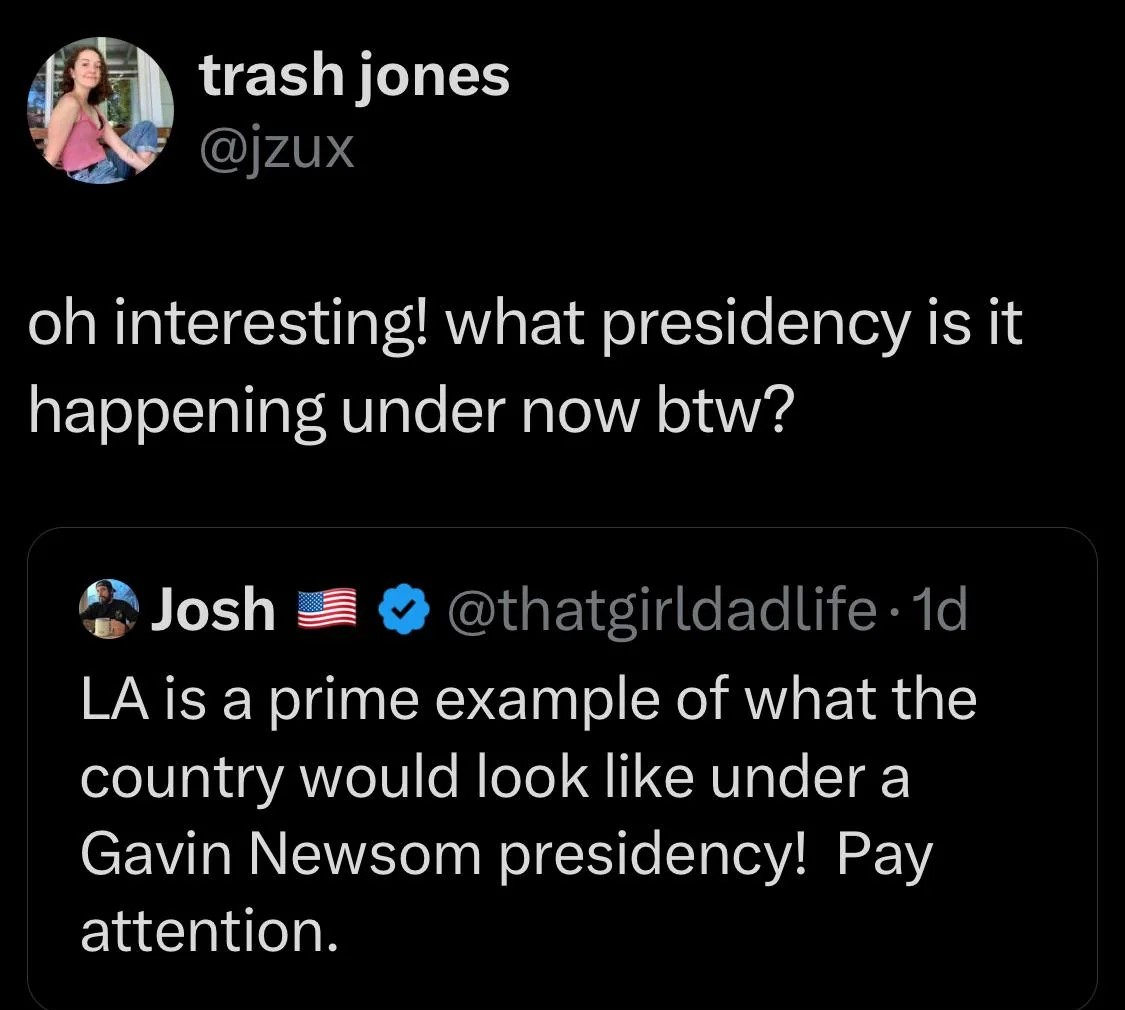Click the American flag emoji beside Josh
The width and height of the screenshot is (1125, 1010).
click(x=327, y=610)
